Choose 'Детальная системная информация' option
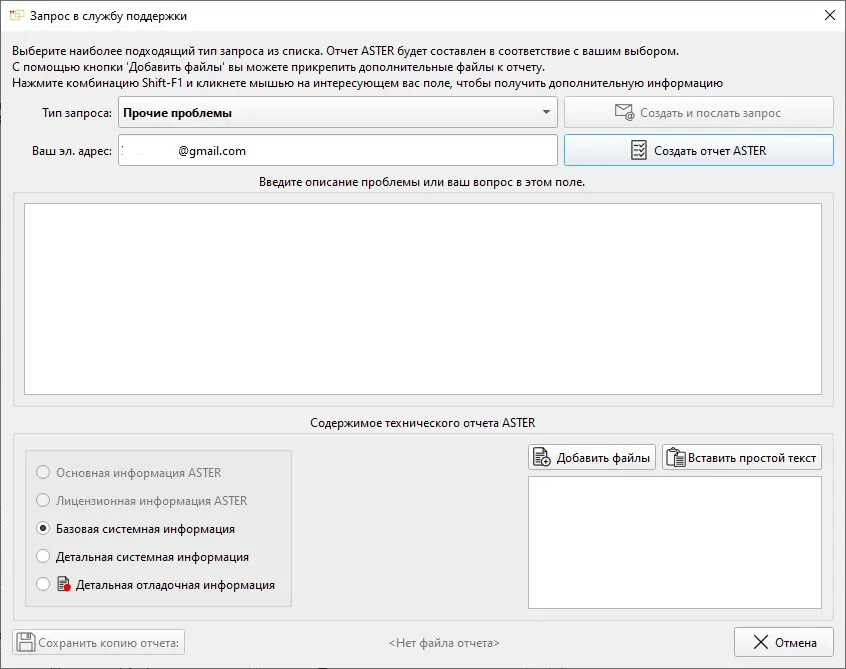This screenshot has height=669, width=846. [x=43, y=557]
